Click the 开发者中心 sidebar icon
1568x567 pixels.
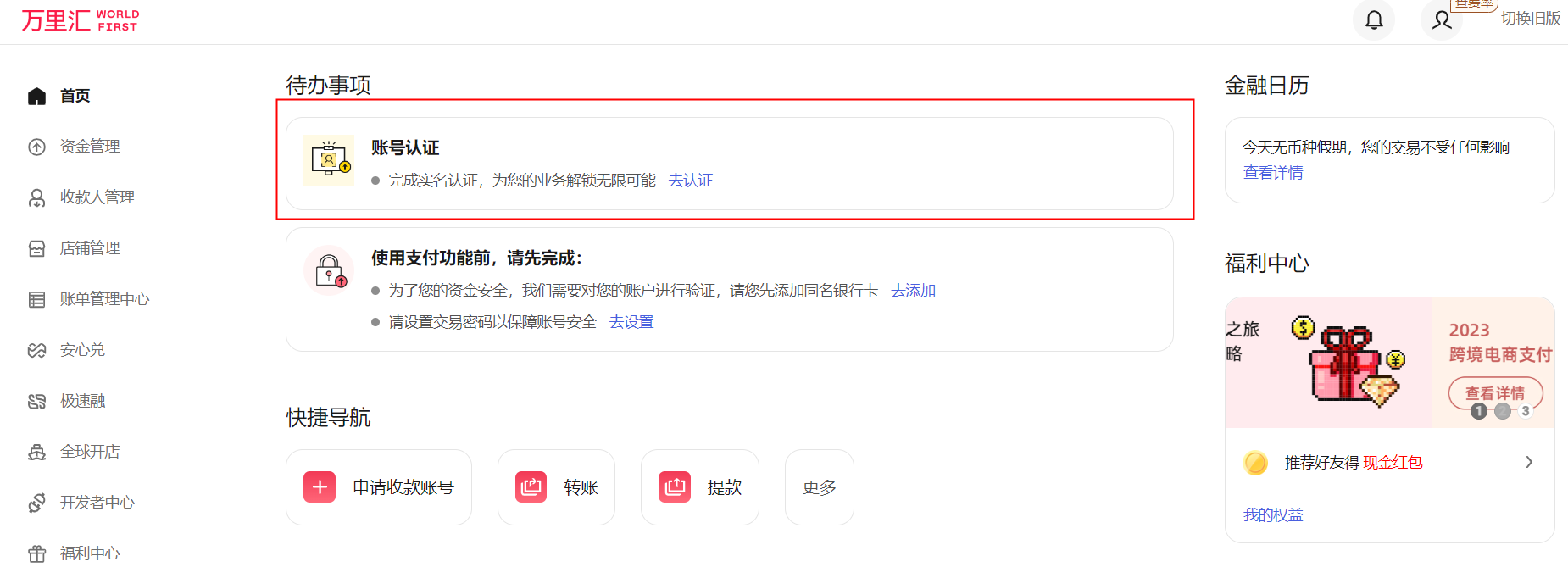point(36,503)
